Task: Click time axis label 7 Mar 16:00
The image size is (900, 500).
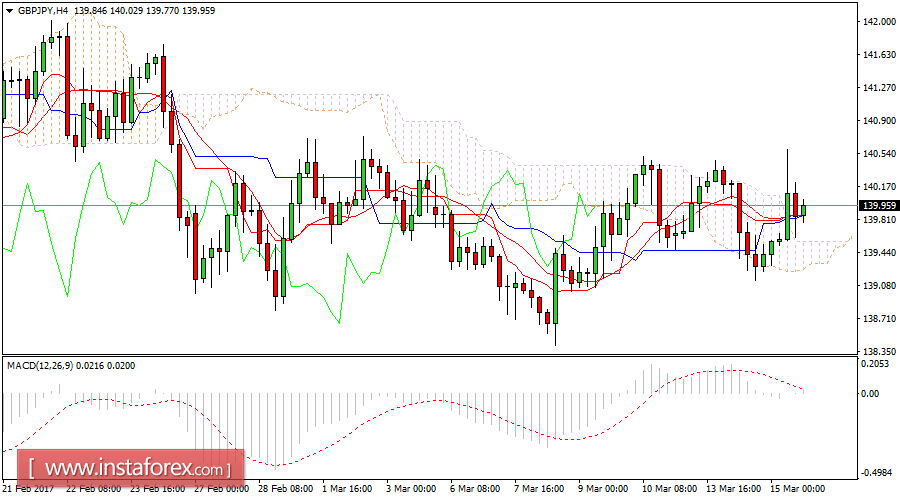Action: [x=540, y=489]
